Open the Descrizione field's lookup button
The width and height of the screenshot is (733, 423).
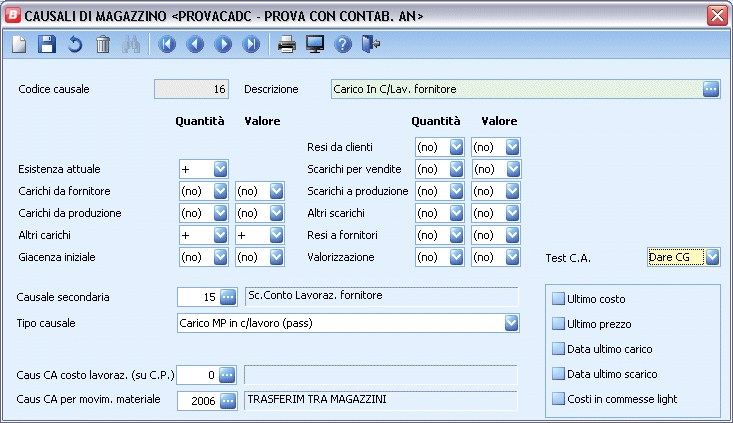click(711, 89)
